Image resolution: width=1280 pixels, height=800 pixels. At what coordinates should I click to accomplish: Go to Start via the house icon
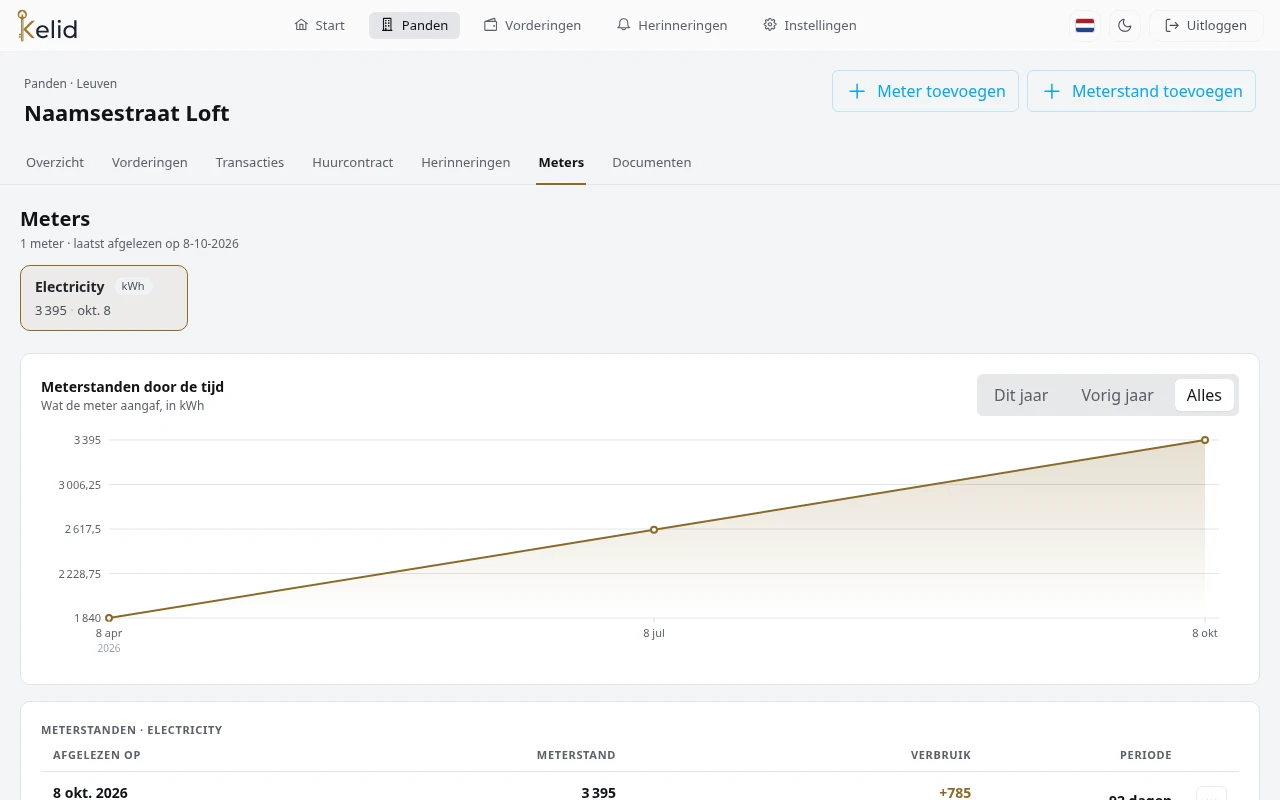click(319, 25)
